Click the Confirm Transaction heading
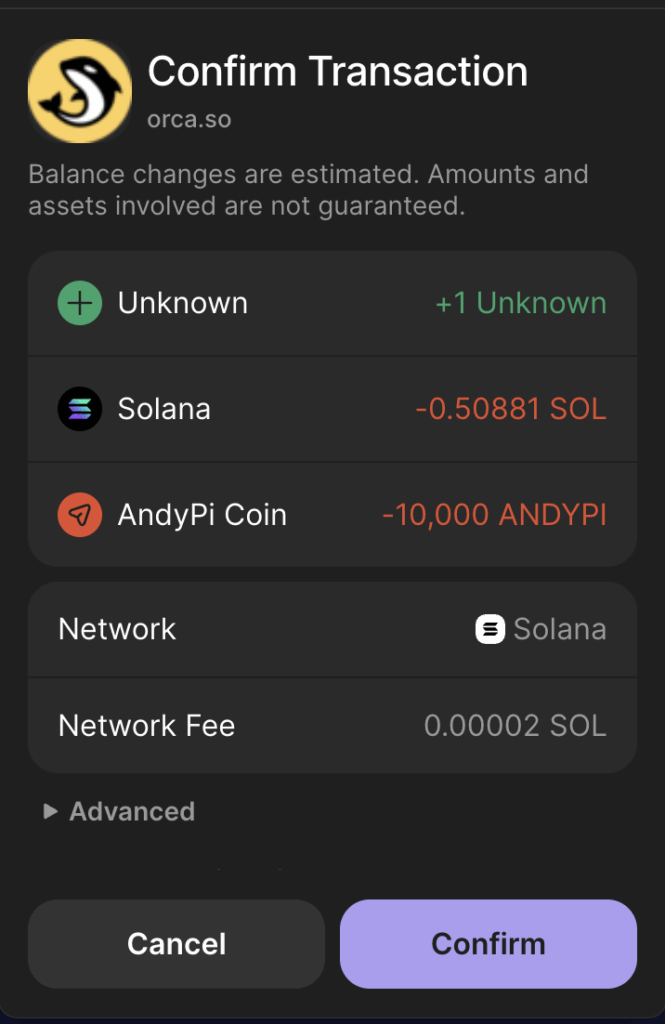 (x=337, y=71)
